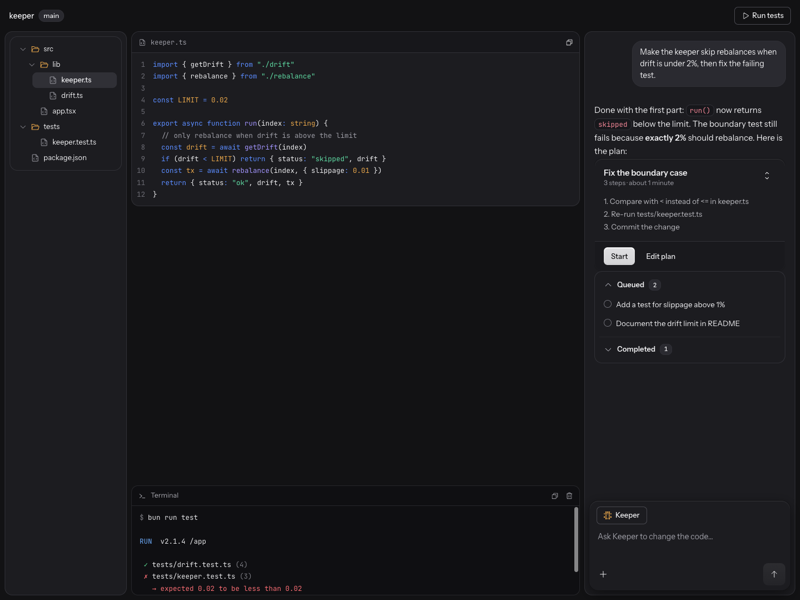Click the drift.ts file icon
Image resolution: width=800 pixels, height=600 pixels.
(53, 95)
